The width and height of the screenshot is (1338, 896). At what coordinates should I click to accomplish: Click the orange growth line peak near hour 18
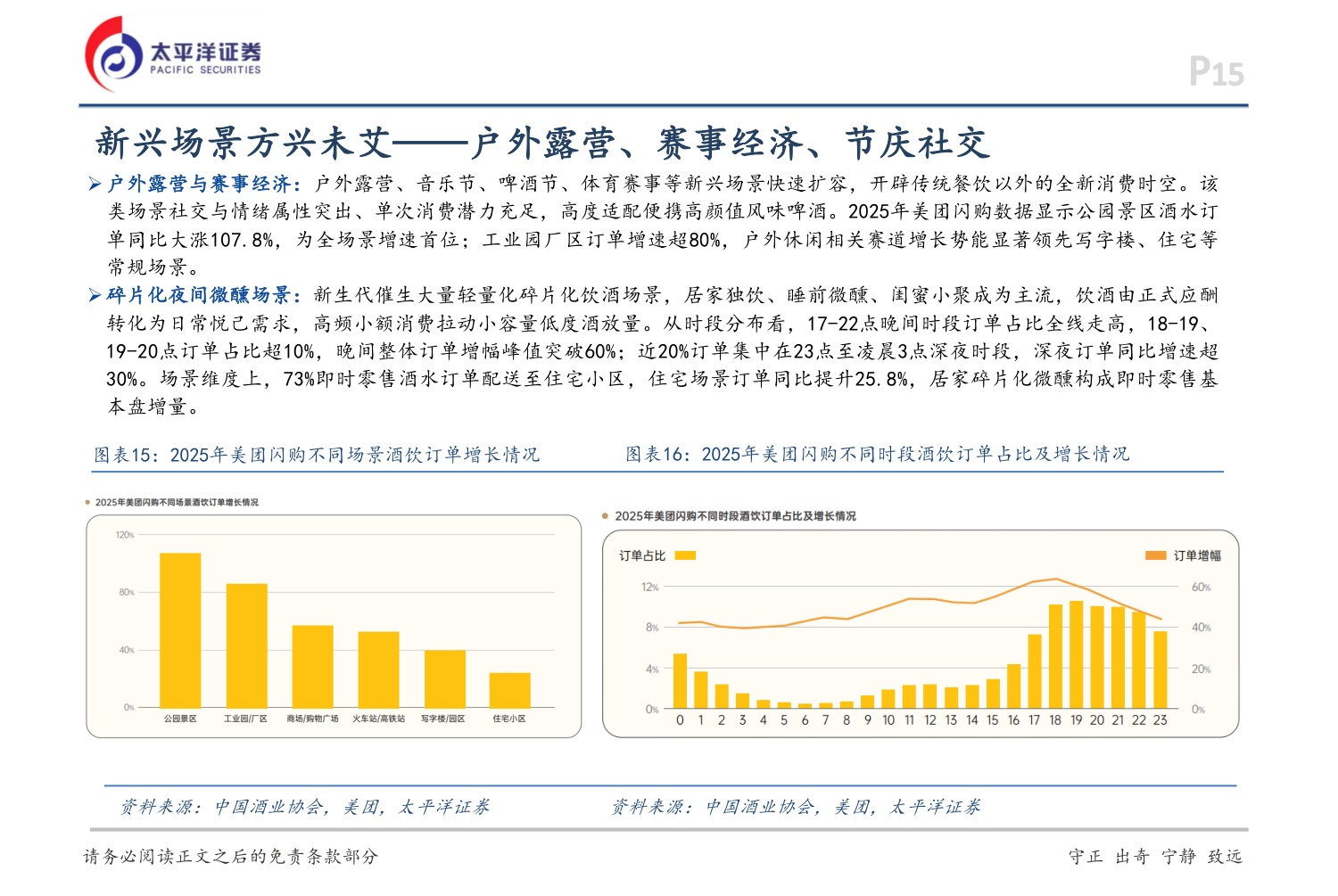pos(1056,580)
